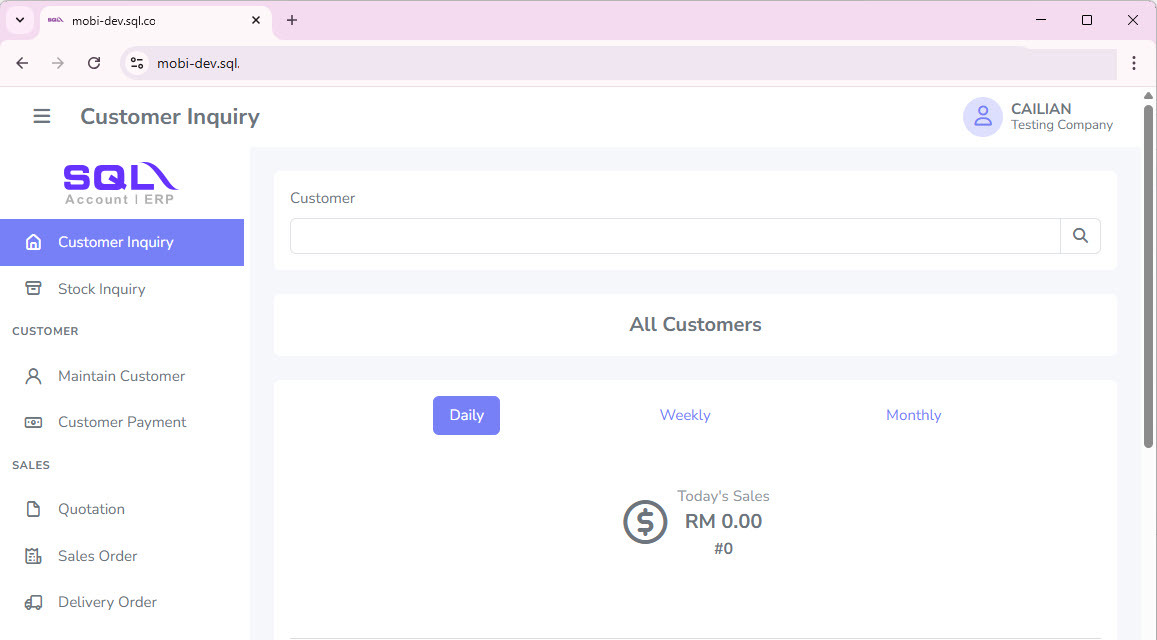Click the Delivery Order truck icon
Image resolution: width=1157 pixels, height=640 pixels.
pyautogui.click(x=33, y=602)
